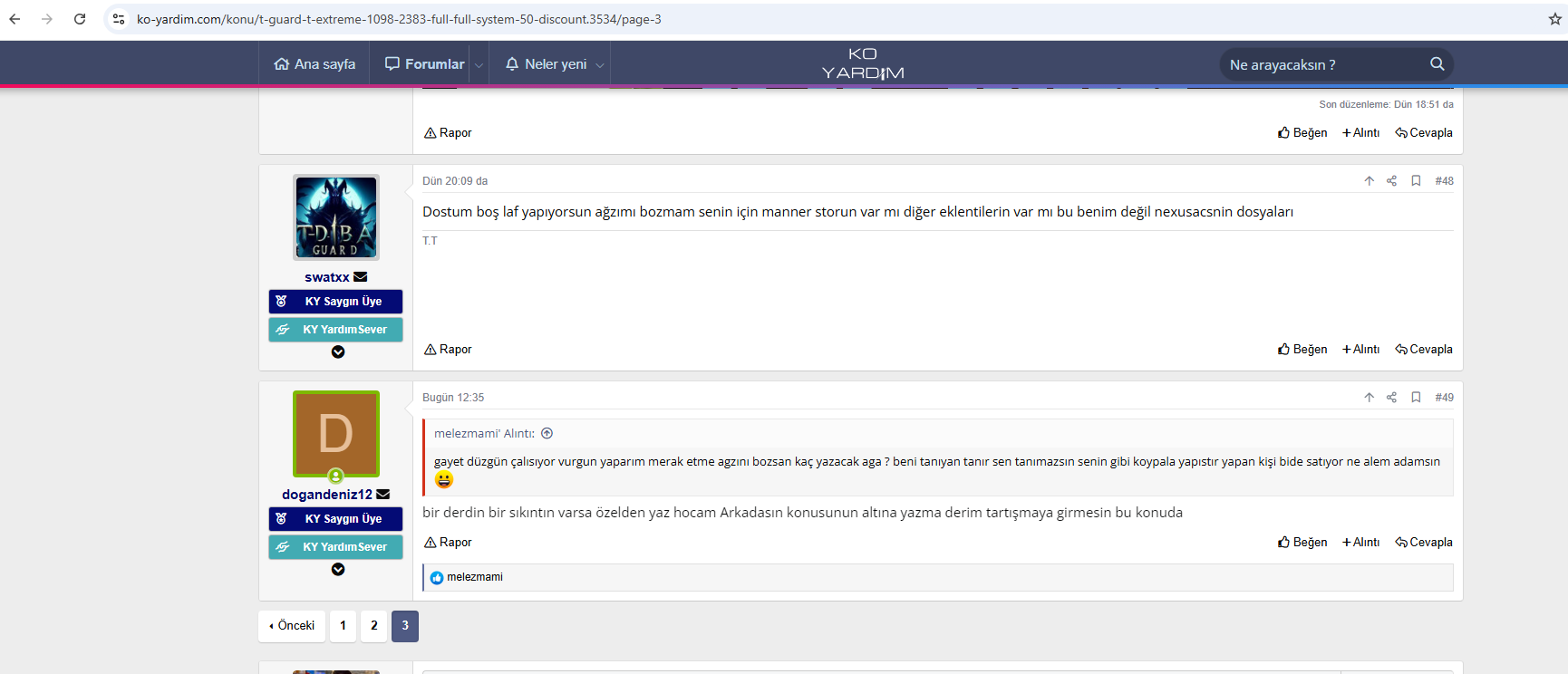Reply to post #49 with Cevapla
Viewport: 1568px width, 674px height.
pyautogui.click(x=1424, y=543)
